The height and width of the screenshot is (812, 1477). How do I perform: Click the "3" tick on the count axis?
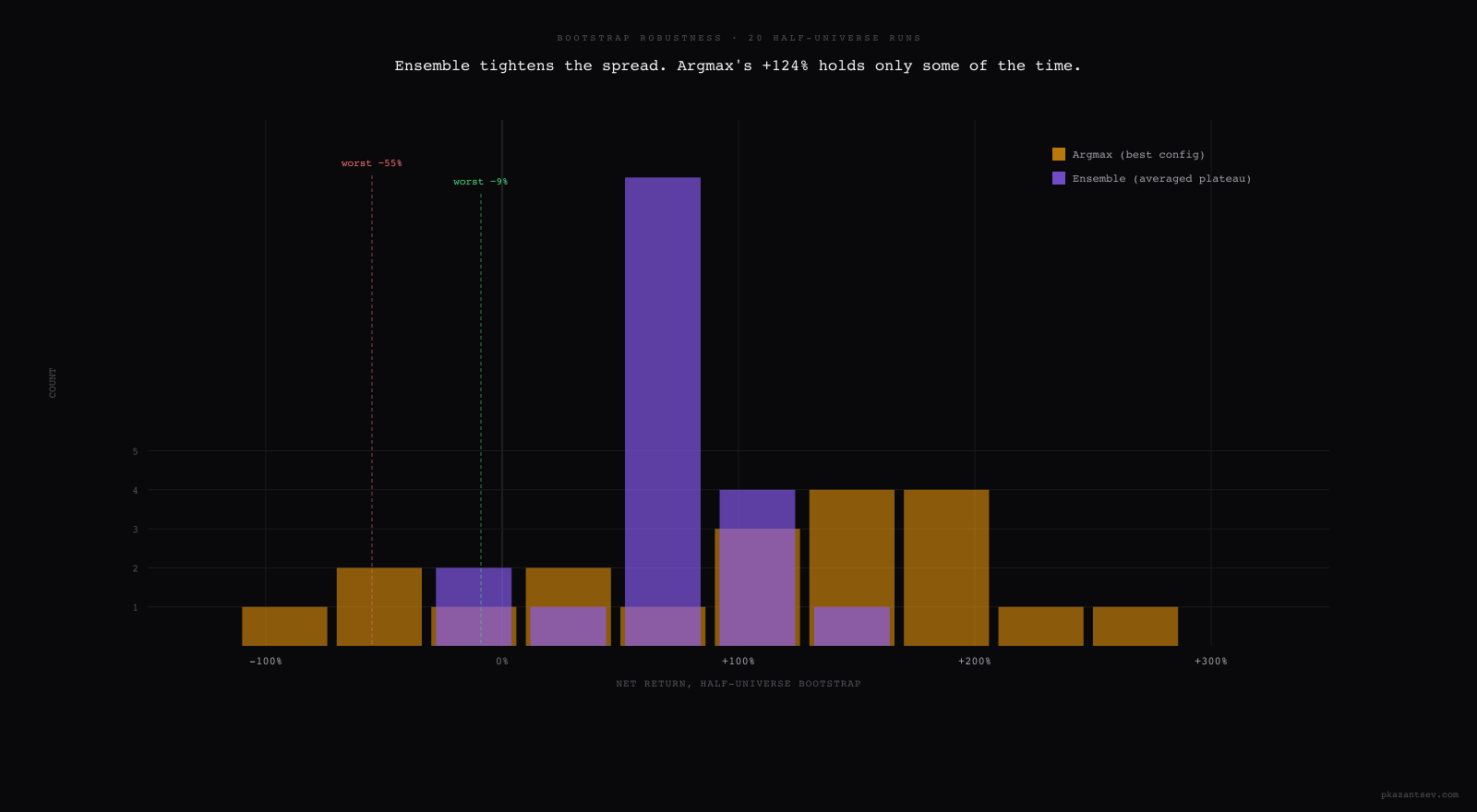point(136,530)
